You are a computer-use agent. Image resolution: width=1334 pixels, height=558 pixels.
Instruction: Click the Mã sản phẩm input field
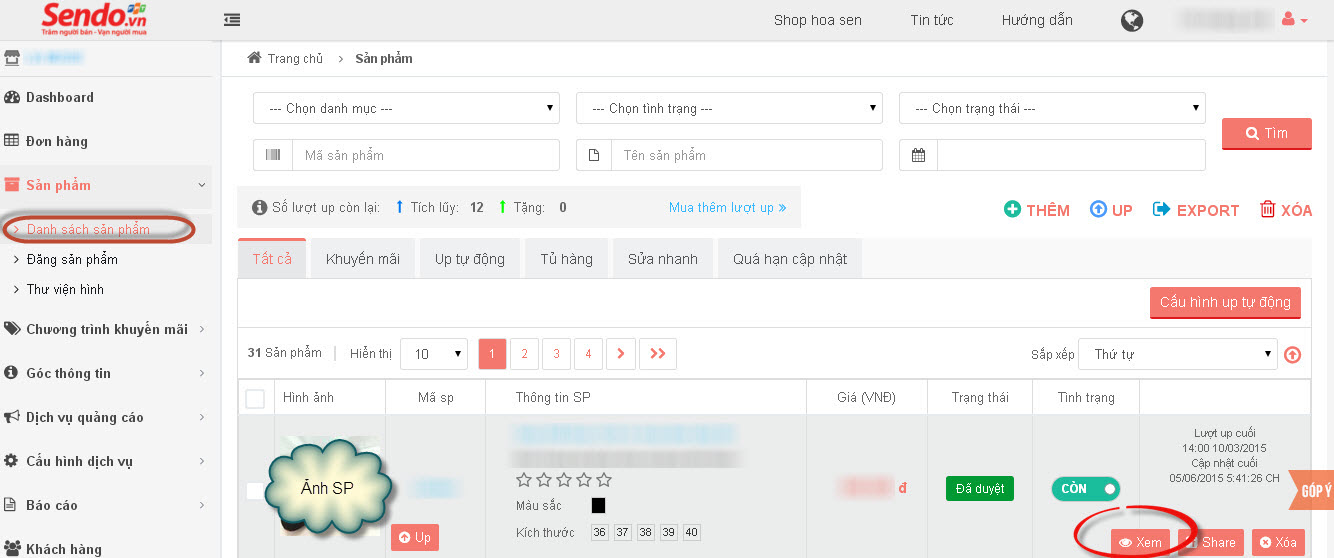coord(425,155)
